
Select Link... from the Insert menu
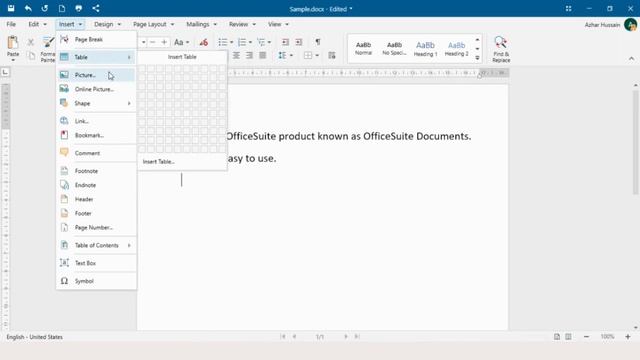[96, 121]
